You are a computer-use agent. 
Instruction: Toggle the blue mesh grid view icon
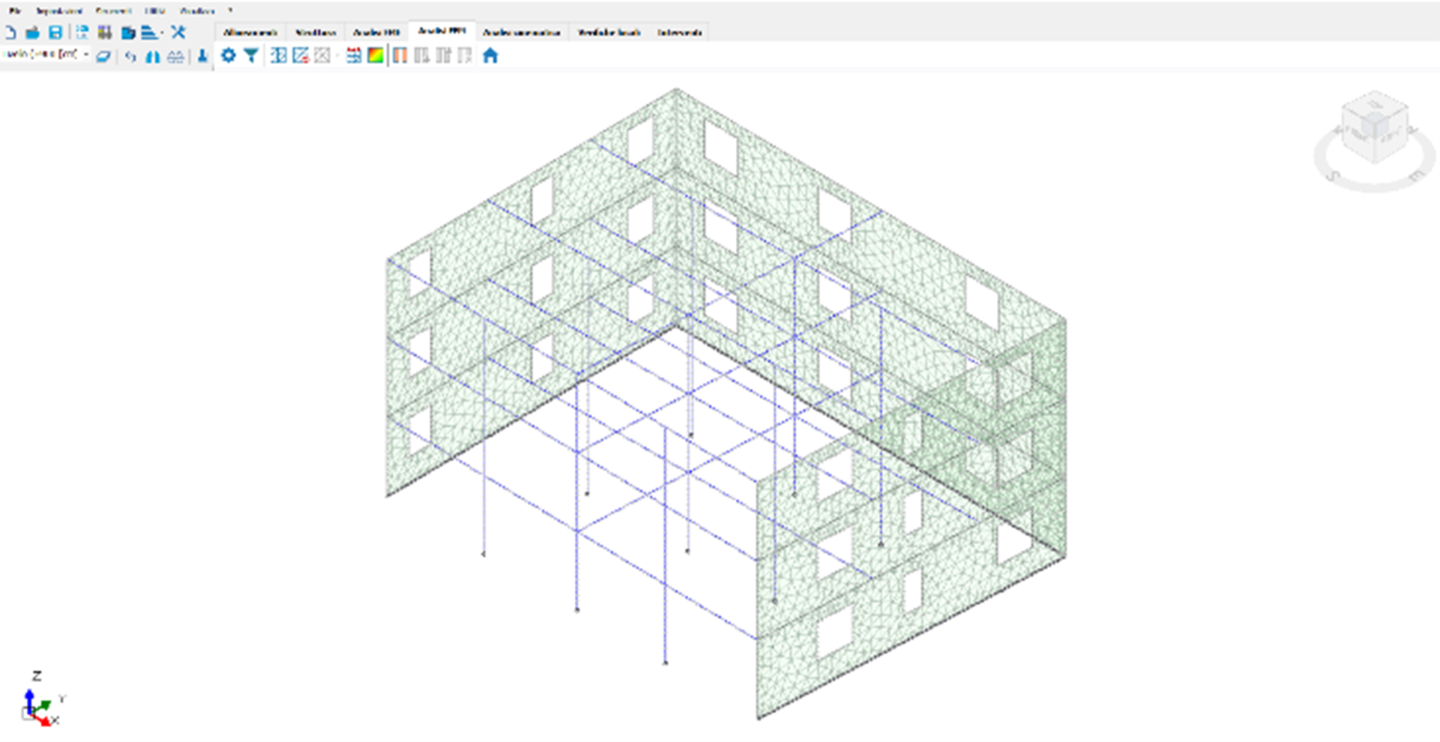(x=279, y=56)
